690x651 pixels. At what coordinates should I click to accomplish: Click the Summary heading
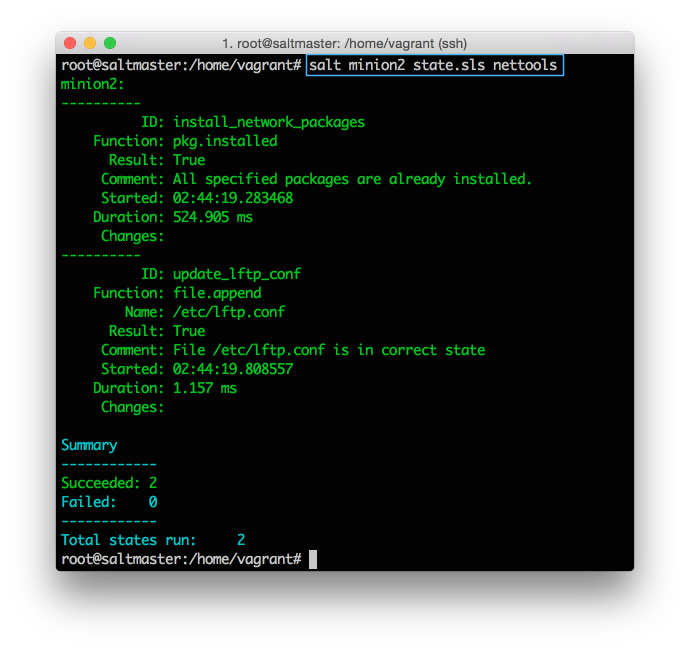(x=89, y=445)
